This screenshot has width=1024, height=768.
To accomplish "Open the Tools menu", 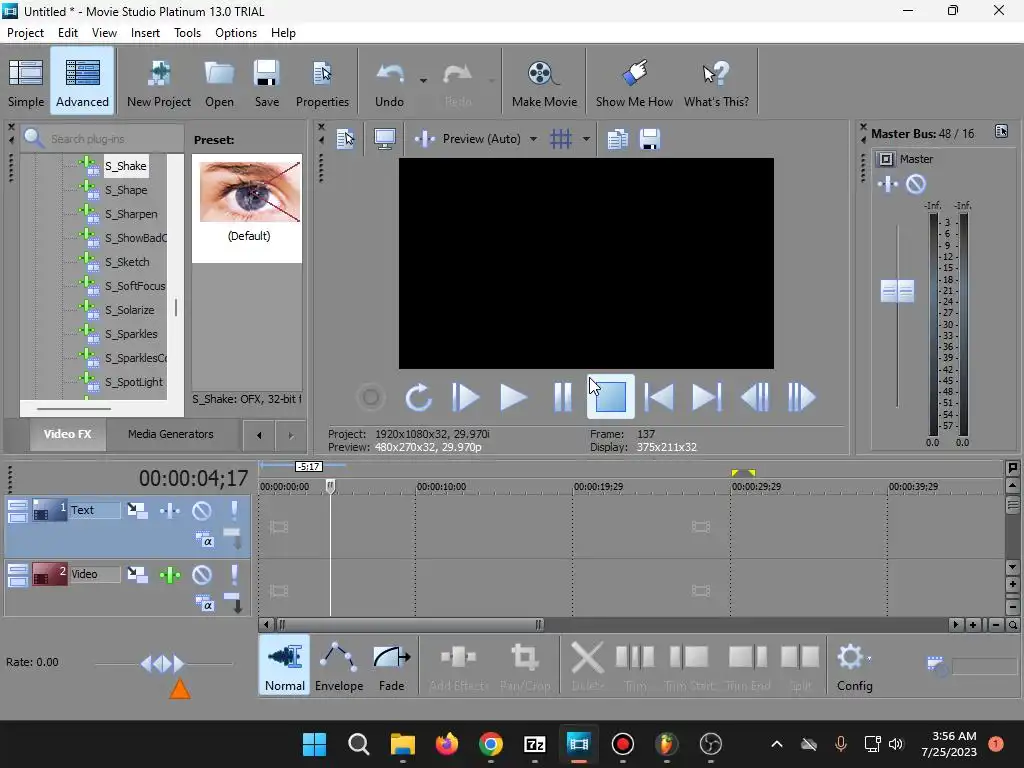I will (x=187, y=33).
